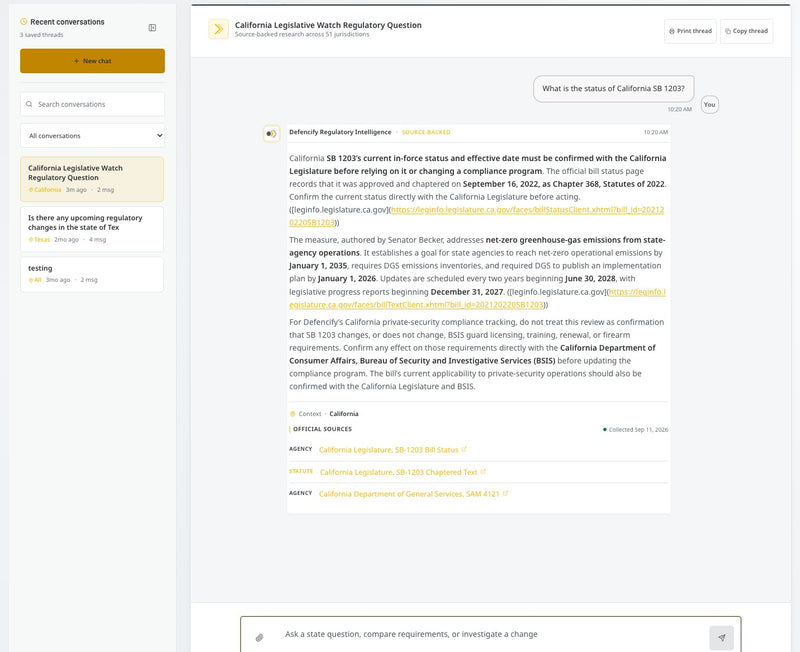Click the Collected Sep 11, 2026 status
The image size is (800, 652).
pyautogui.click(x=635, y=430)
